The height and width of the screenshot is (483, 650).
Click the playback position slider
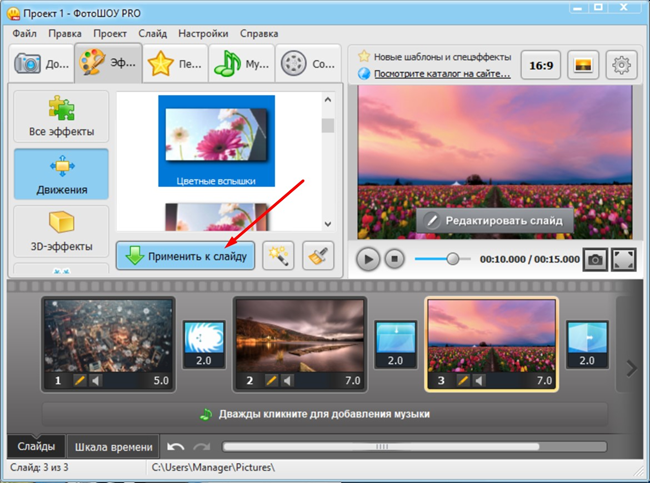tap(453, 259)
